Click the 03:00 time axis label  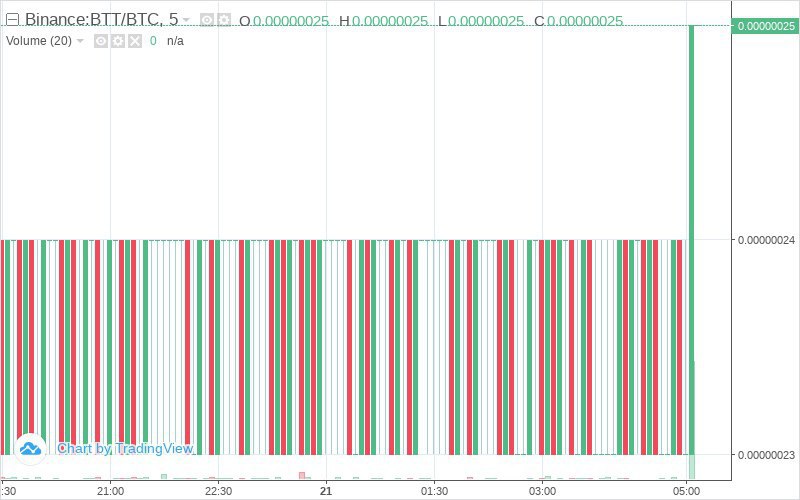542,491
